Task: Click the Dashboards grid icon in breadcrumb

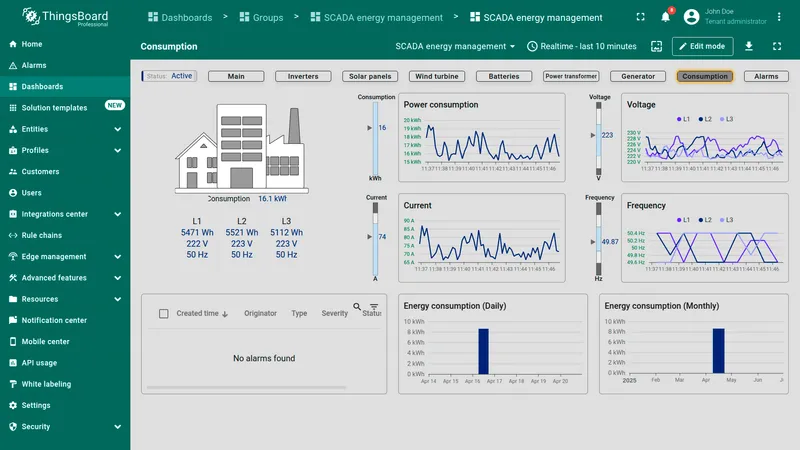Action: [153, 17]
